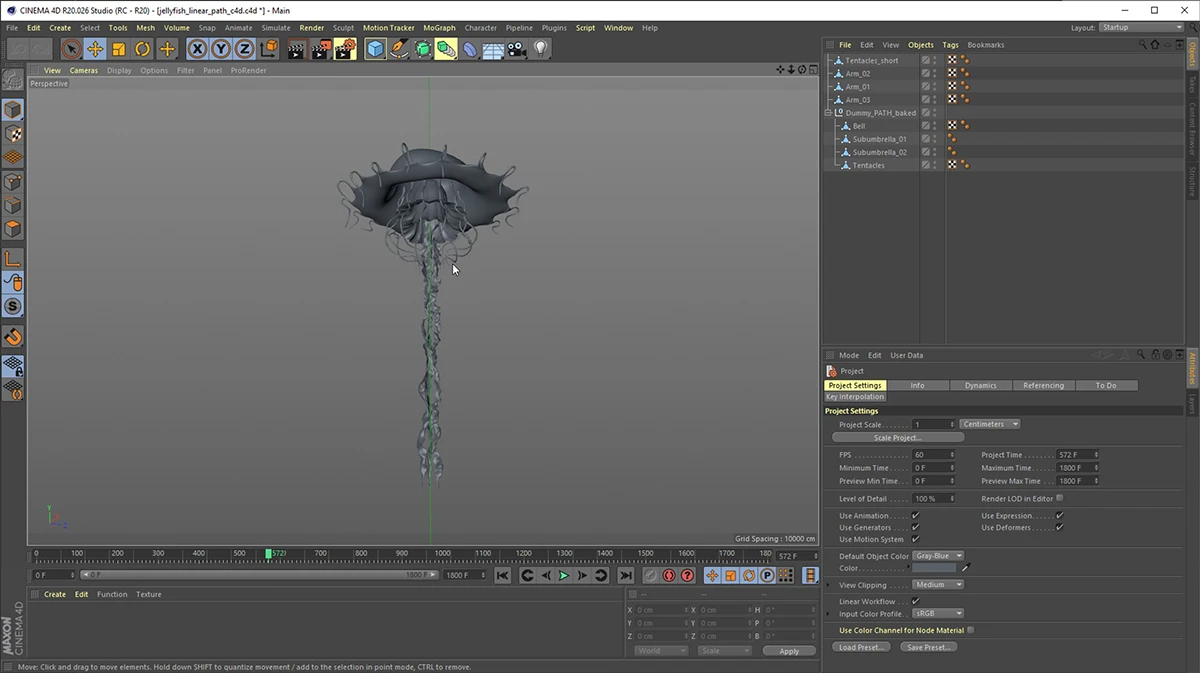Open the MoGraph menu
The width and height of the screenshot is (1200, 673).
(438, 28)
